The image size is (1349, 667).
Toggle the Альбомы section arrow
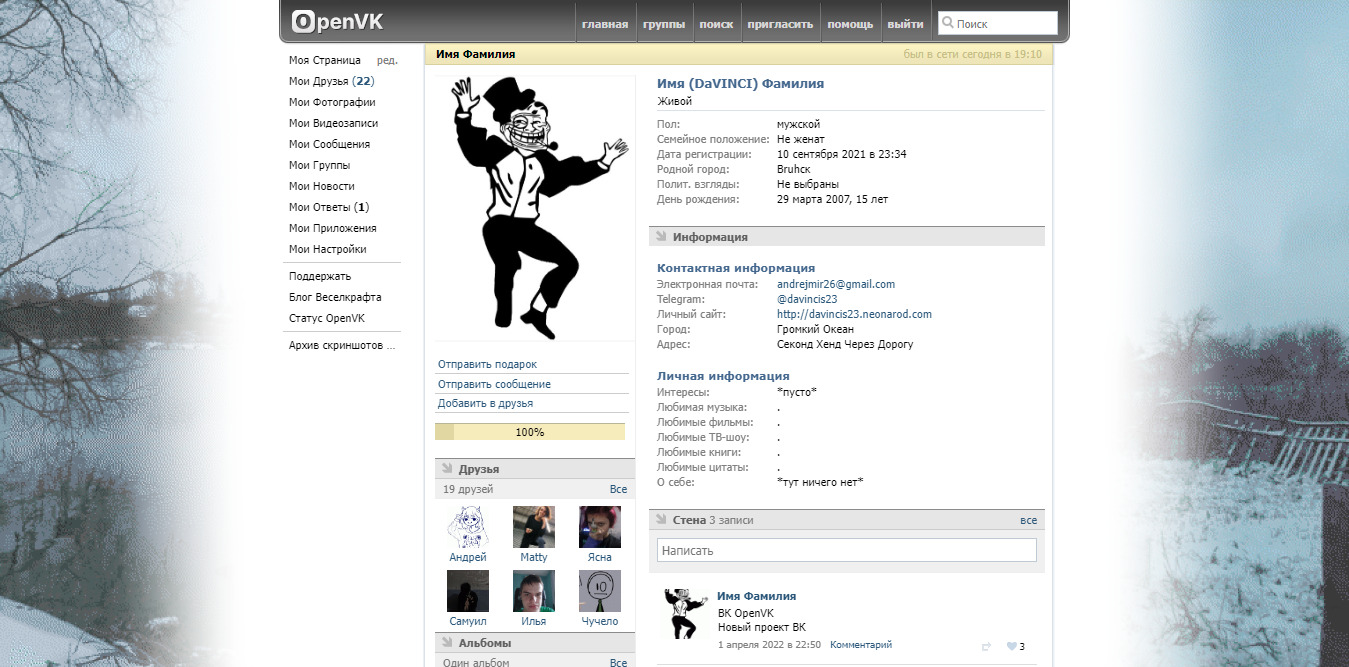446,643
